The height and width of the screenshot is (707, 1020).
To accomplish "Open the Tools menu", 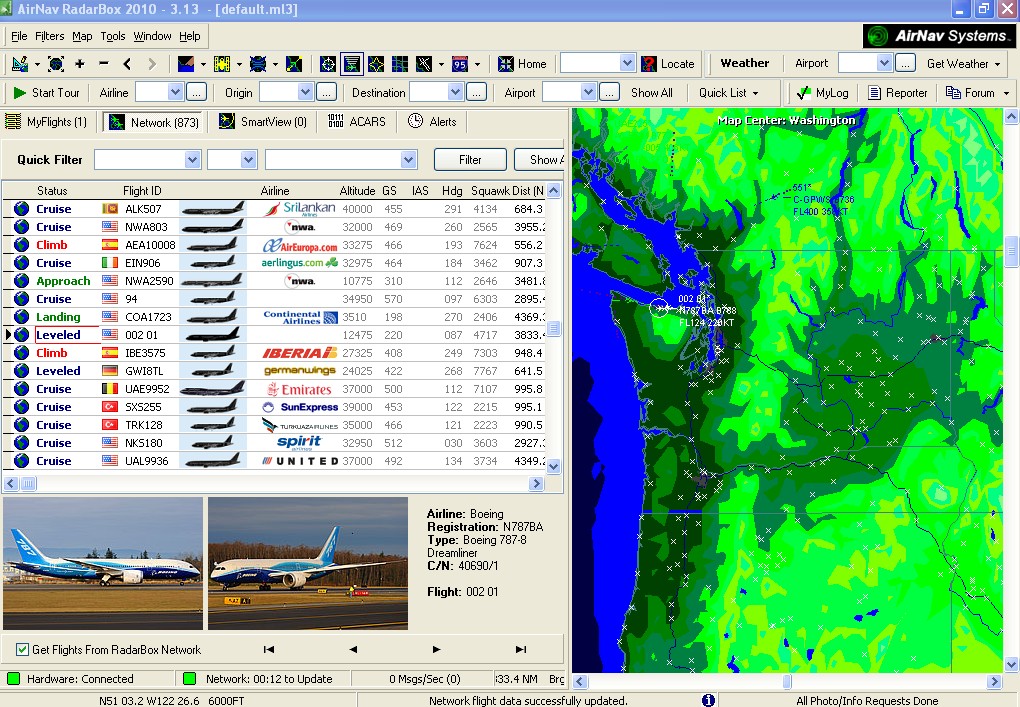I will [113, 36].
